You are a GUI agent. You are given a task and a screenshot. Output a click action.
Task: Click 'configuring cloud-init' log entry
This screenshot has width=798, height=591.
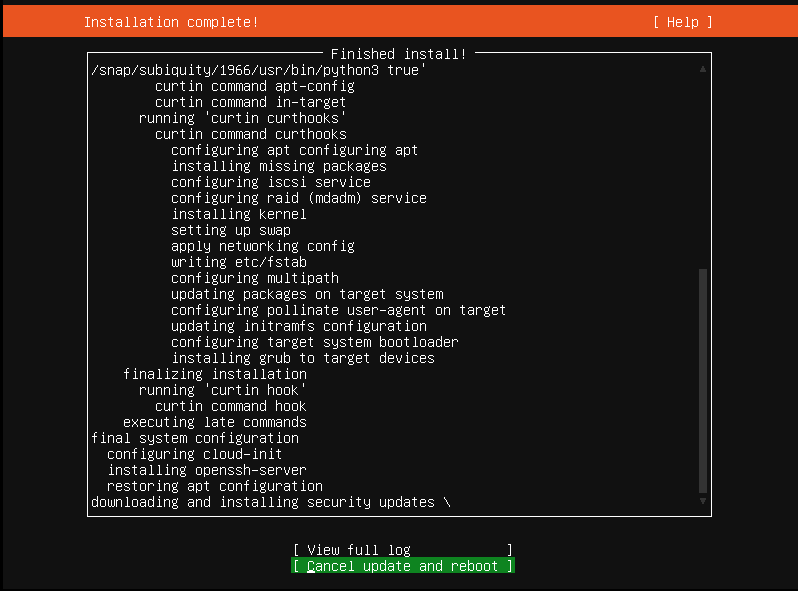(x=194, y=454)
